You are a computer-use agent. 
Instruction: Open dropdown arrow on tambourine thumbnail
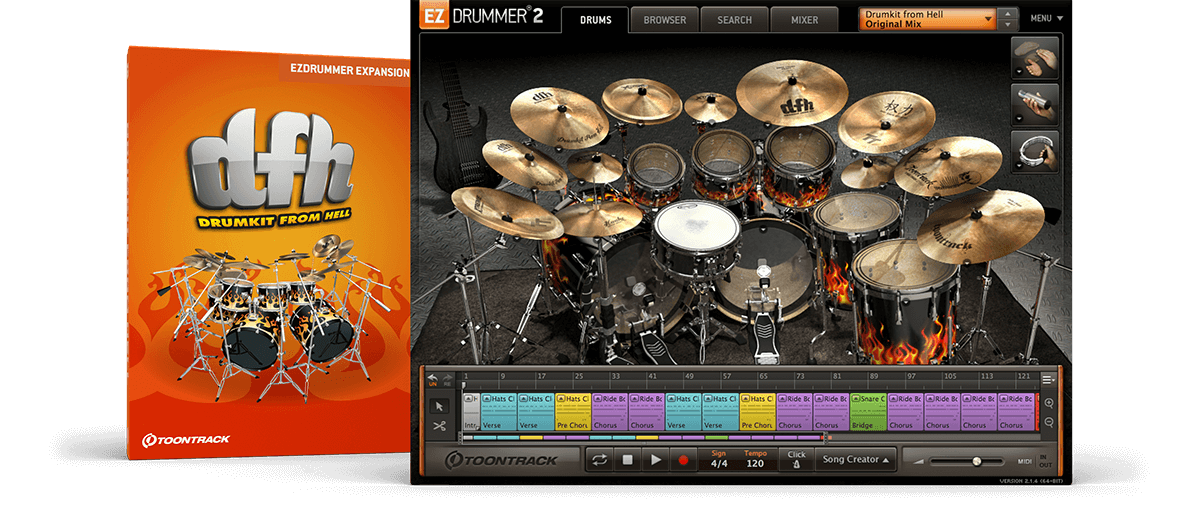pyautogui.click(x=1019, y=166)
